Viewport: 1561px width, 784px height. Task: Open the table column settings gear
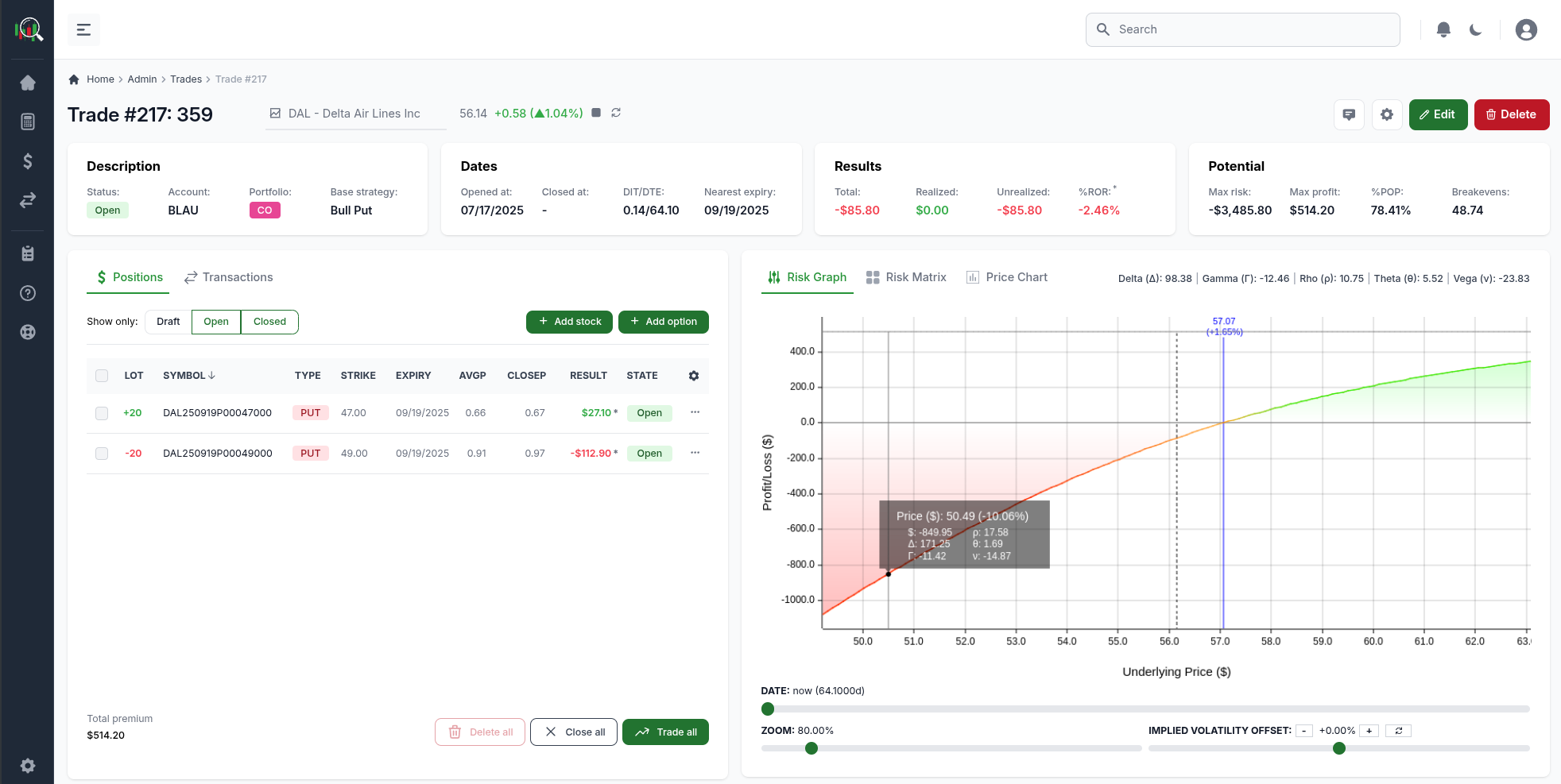click(x=693, y=375)
